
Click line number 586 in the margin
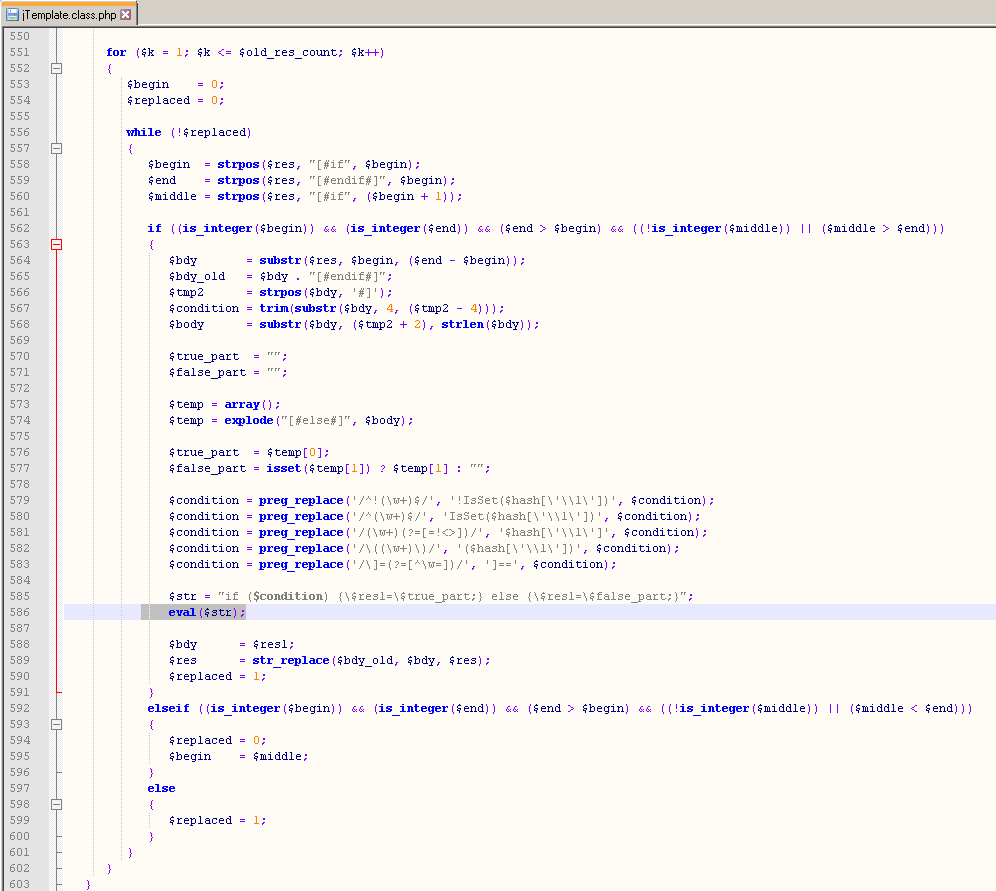[19, 612]
